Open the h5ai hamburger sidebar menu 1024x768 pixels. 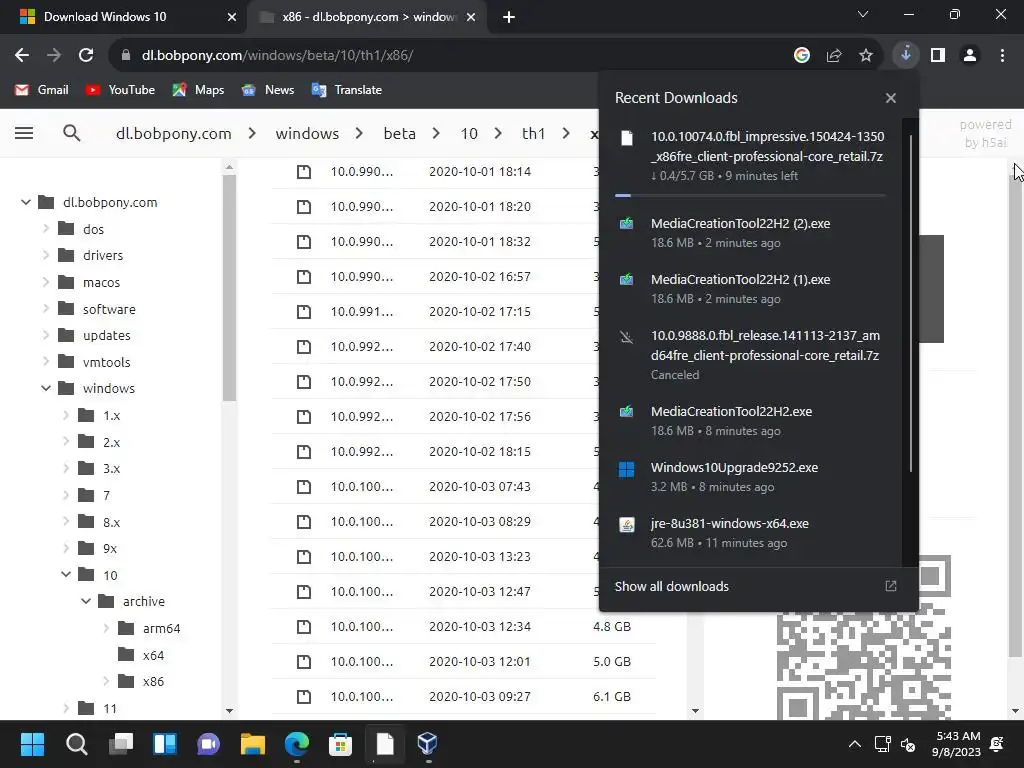pyautogui.click(x=24, y=133)
